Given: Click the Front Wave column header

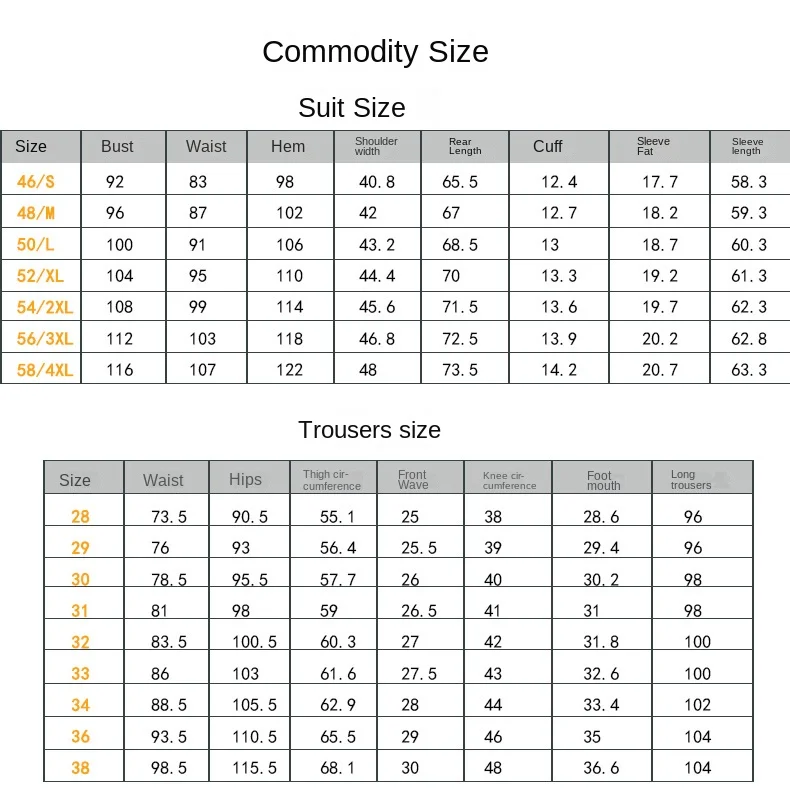Looking at the screenshot, I should pyautogui.click(x=413, y=480).
